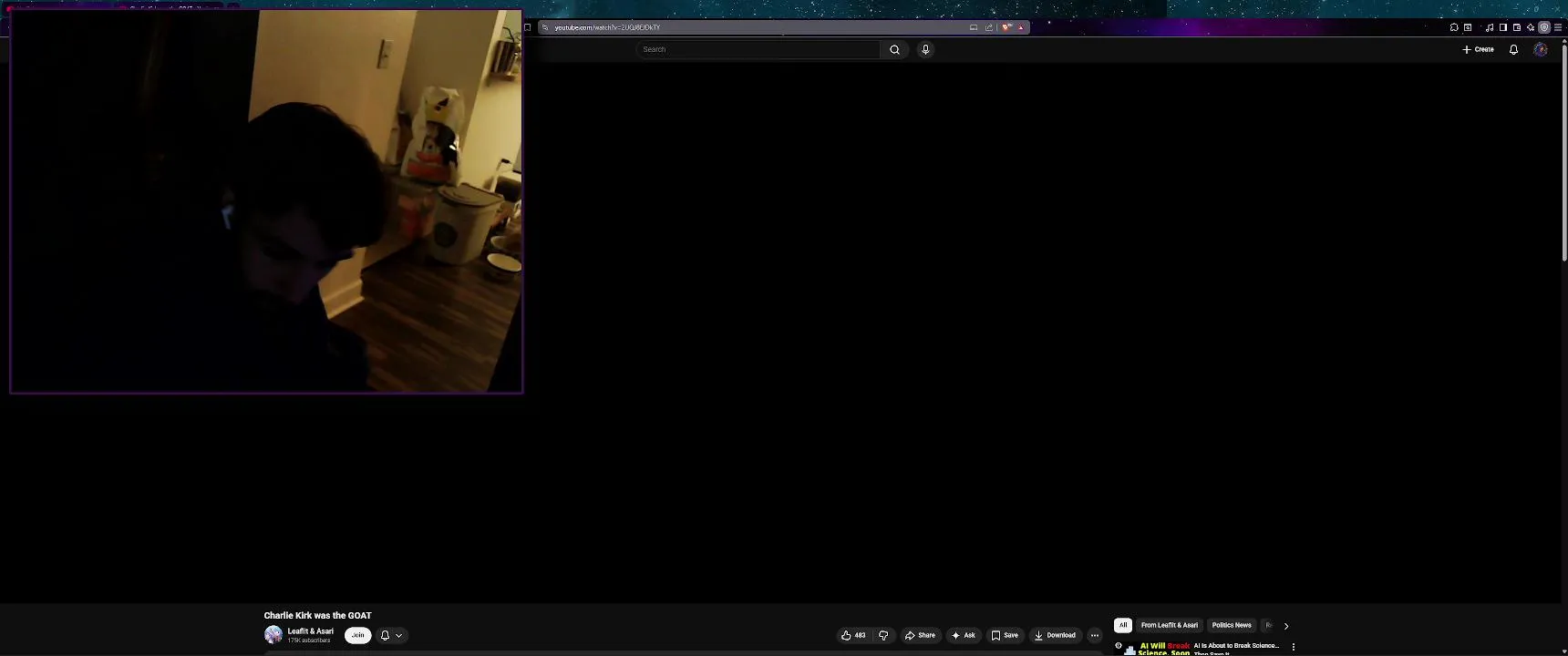
Task: Click the webcam overlay window
Action: (x=266, y=201)
